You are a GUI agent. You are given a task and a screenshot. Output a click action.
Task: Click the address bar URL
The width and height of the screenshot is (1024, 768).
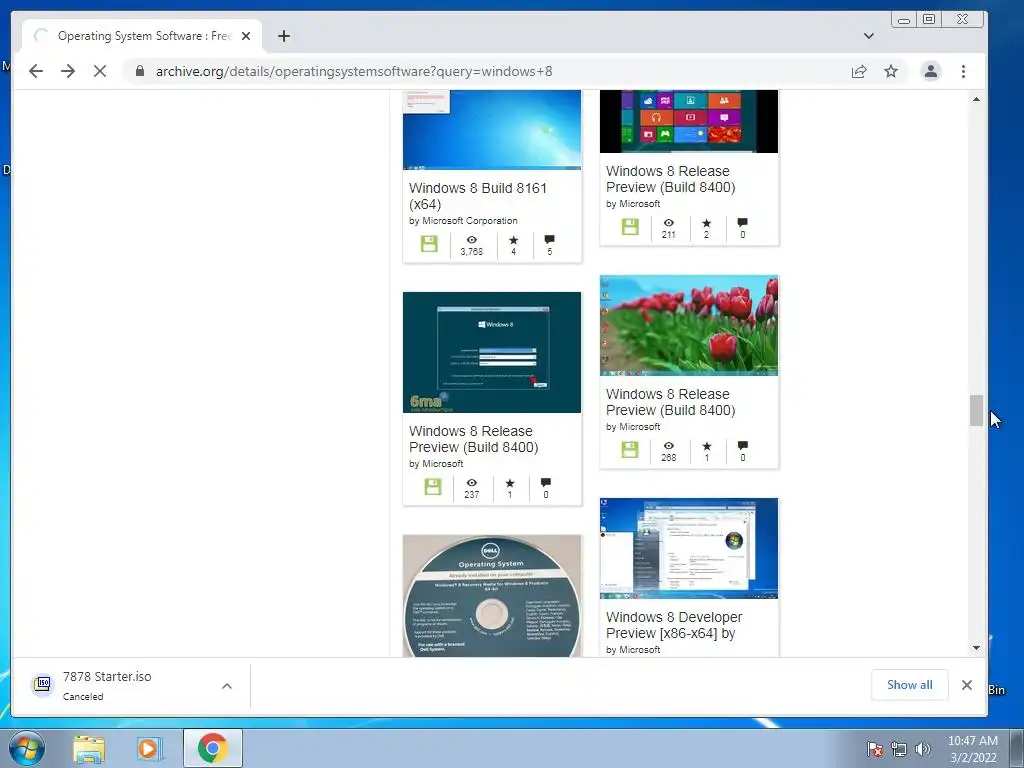click(354, 71)
